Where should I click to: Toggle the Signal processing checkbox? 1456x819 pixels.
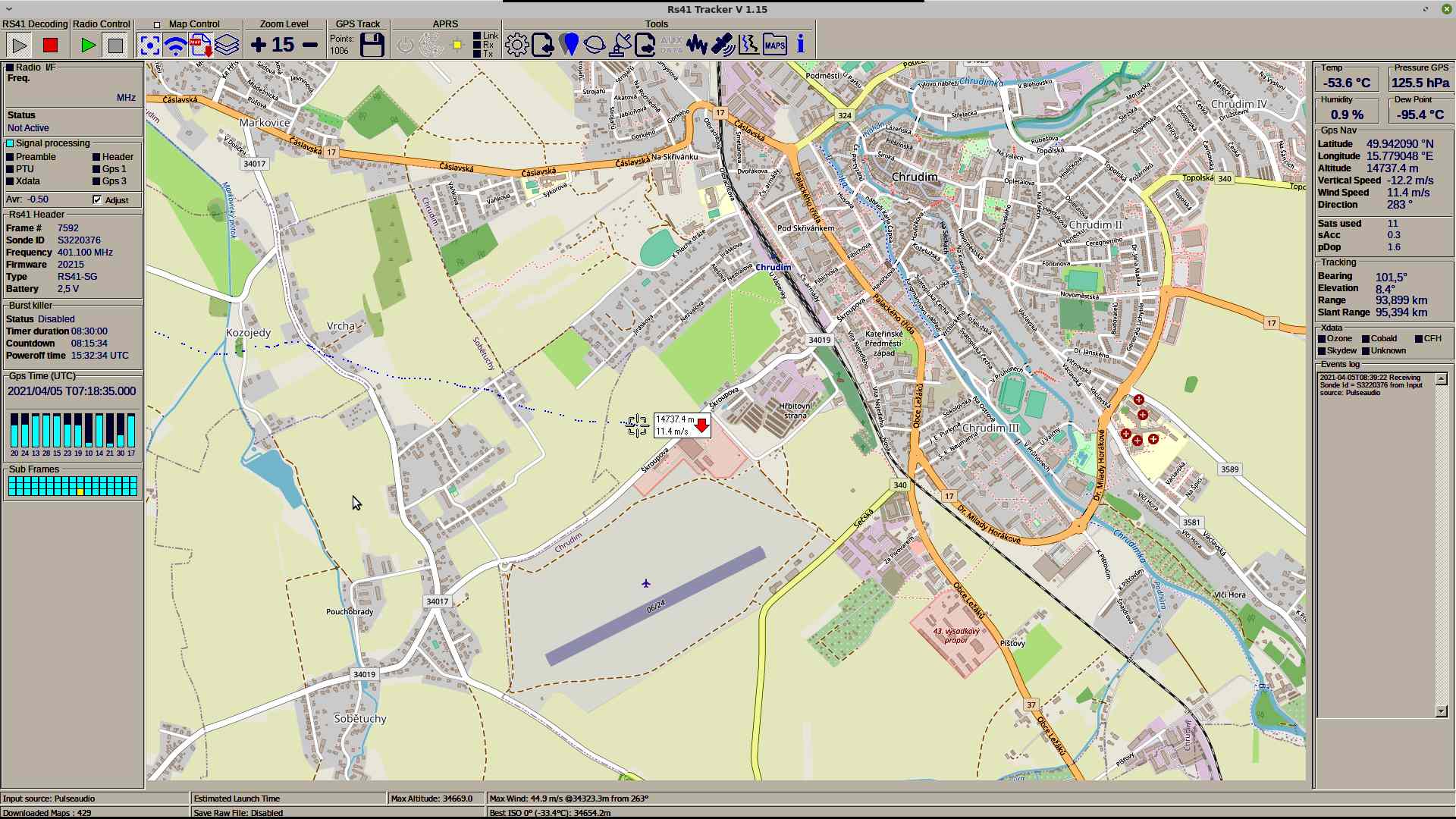10,143
